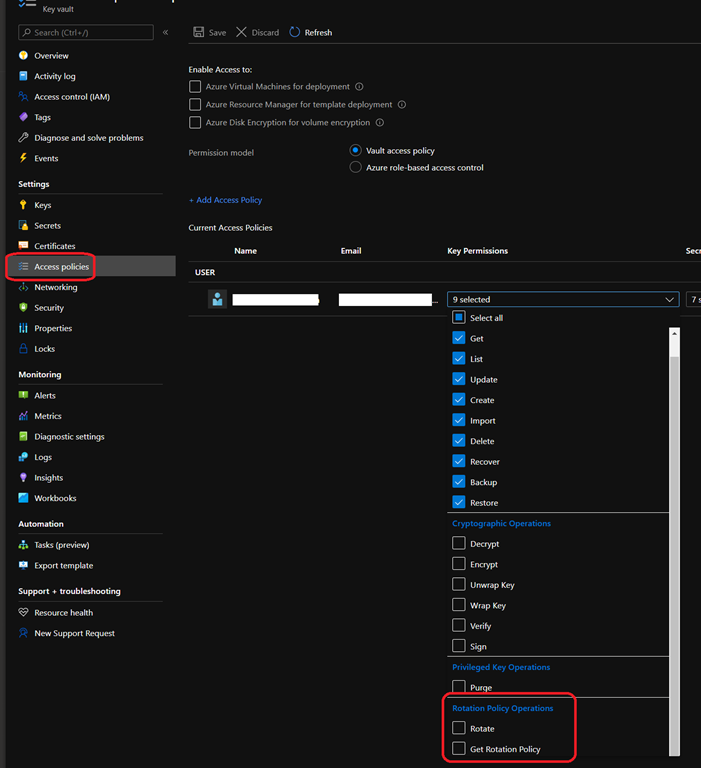Uncheck the Backup key permission
This screenshot has height=768, width=701.
pos(459,482)
